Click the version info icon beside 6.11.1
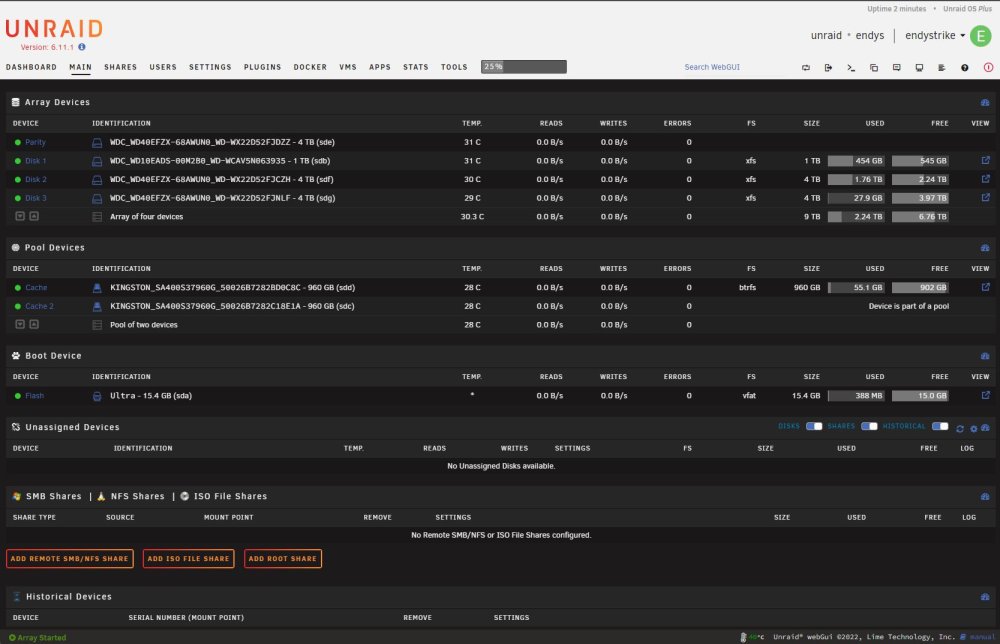Viewport: 1000px width, 644px height. point(82,47)
